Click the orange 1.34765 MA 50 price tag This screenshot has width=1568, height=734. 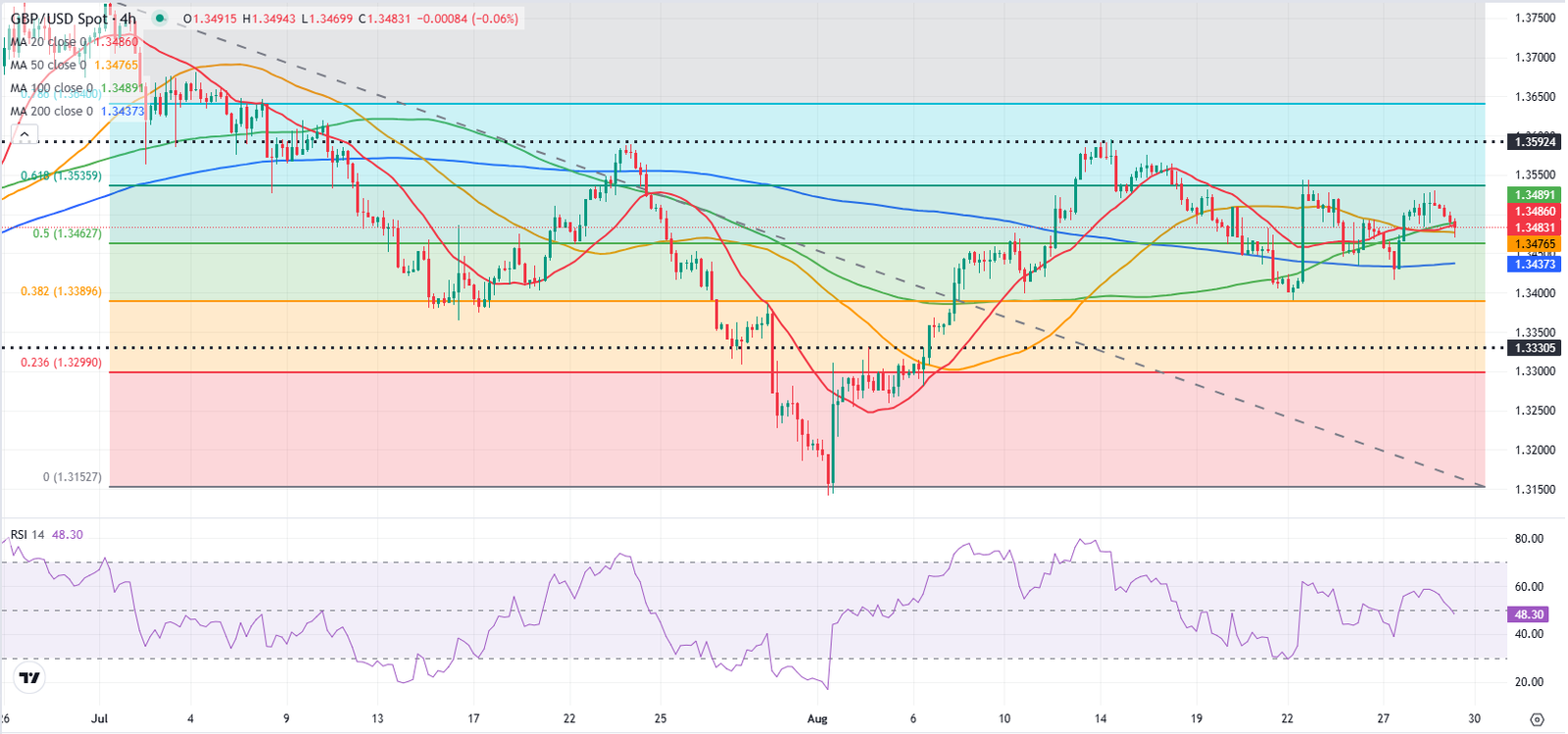coord(1536,244)
